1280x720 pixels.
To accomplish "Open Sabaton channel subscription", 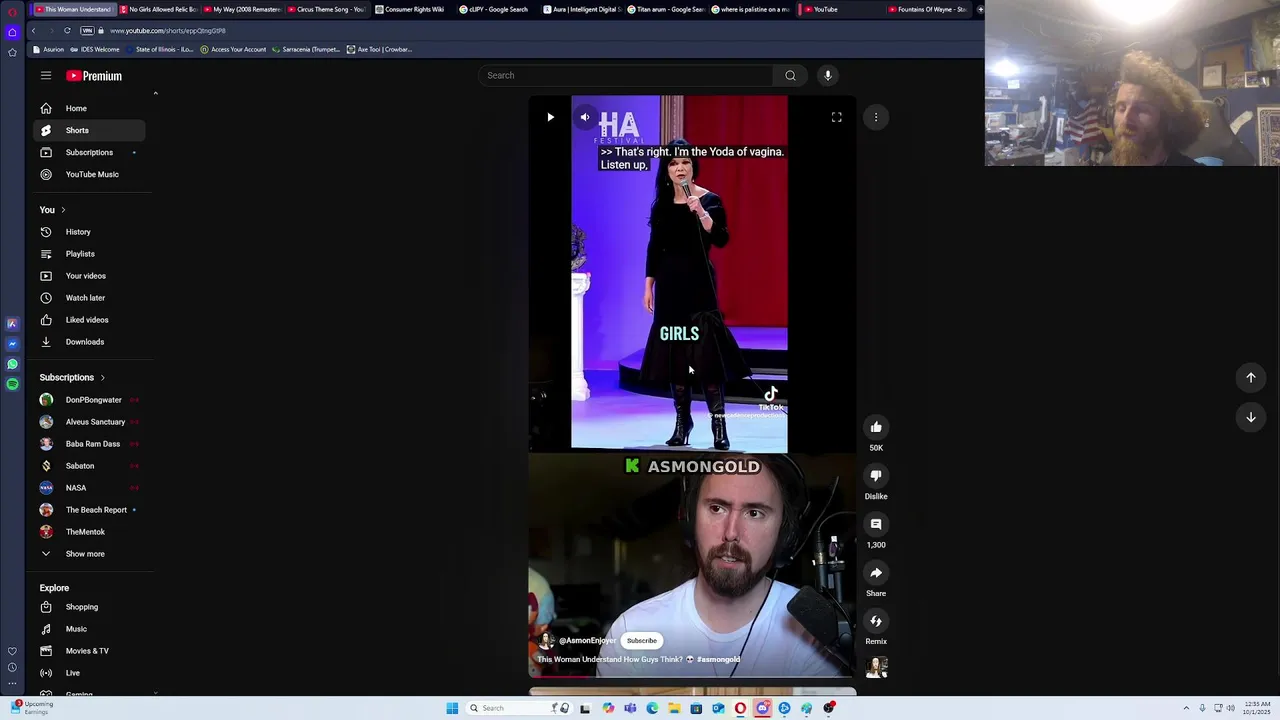I will pos(89,466).
